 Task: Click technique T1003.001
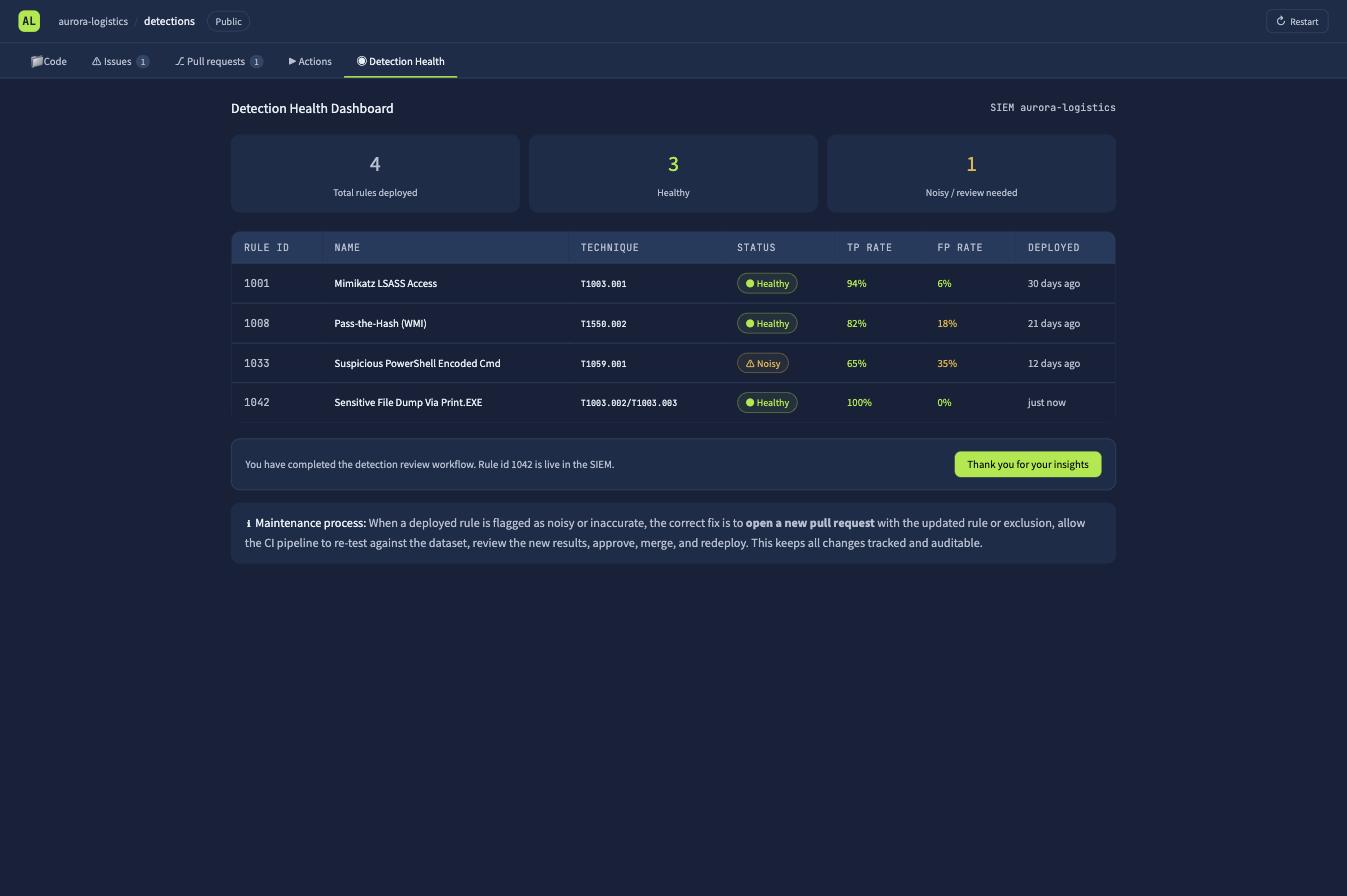click(604, 284)
